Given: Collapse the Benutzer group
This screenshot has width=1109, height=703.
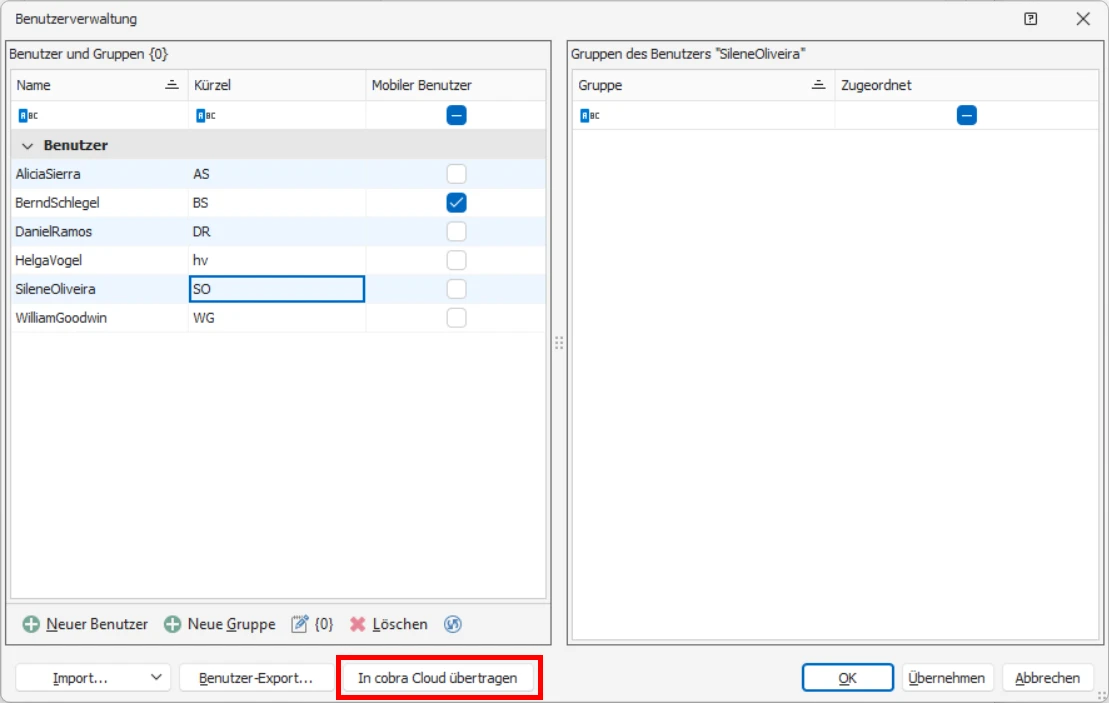Looking at the screenshot, I should [x=26, y=145].
